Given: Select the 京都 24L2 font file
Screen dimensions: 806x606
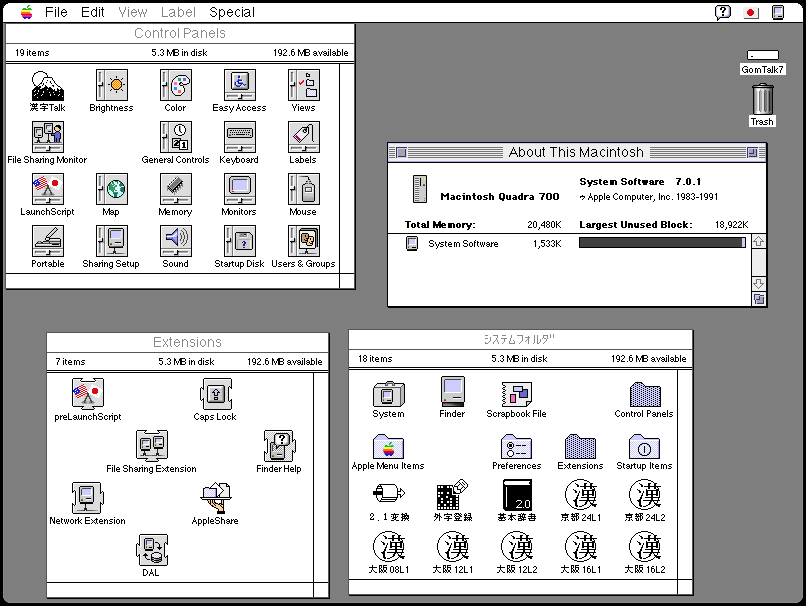Looking at the screenshot, I should pos(645,495).
